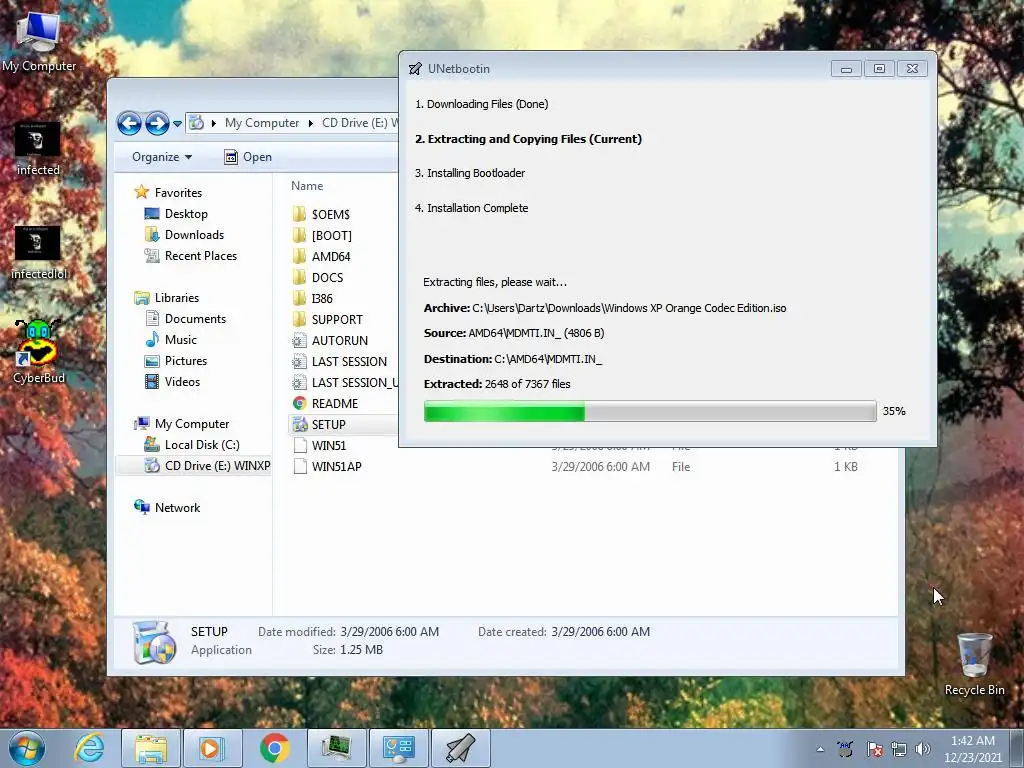The image size is (1024, 768).
Task: Open the Documents library
Action: (x=185, y=319)
